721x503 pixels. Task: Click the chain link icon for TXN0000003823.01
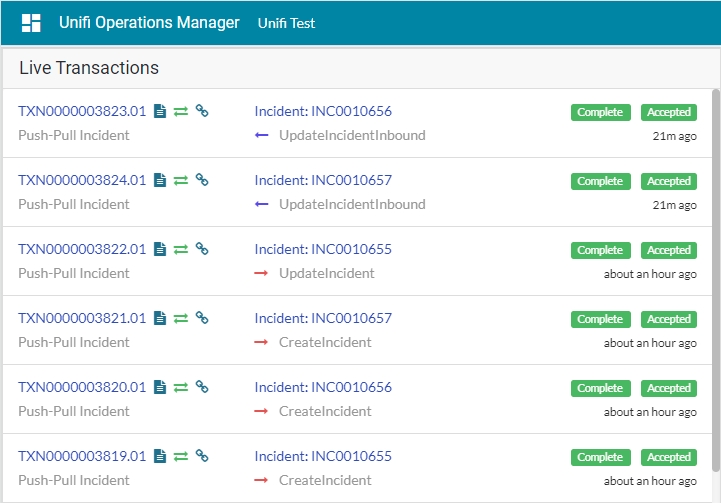201,112
